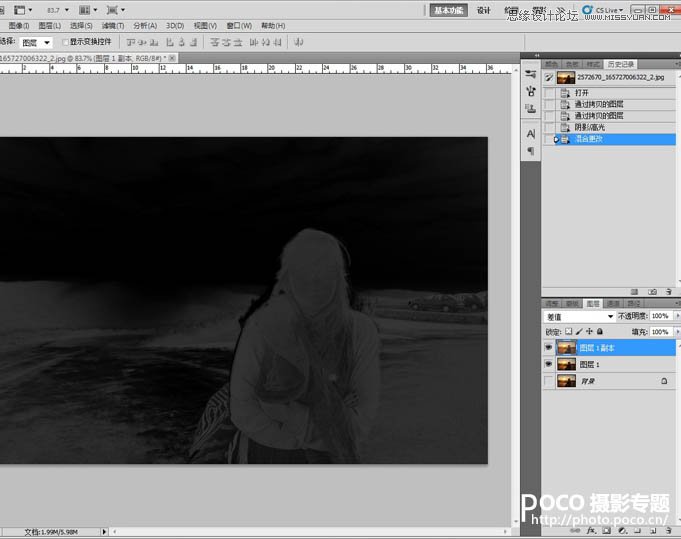The image size is (681, 539).
Task: Switch to the 历史记录 tab
Action: tap(621, 64)
